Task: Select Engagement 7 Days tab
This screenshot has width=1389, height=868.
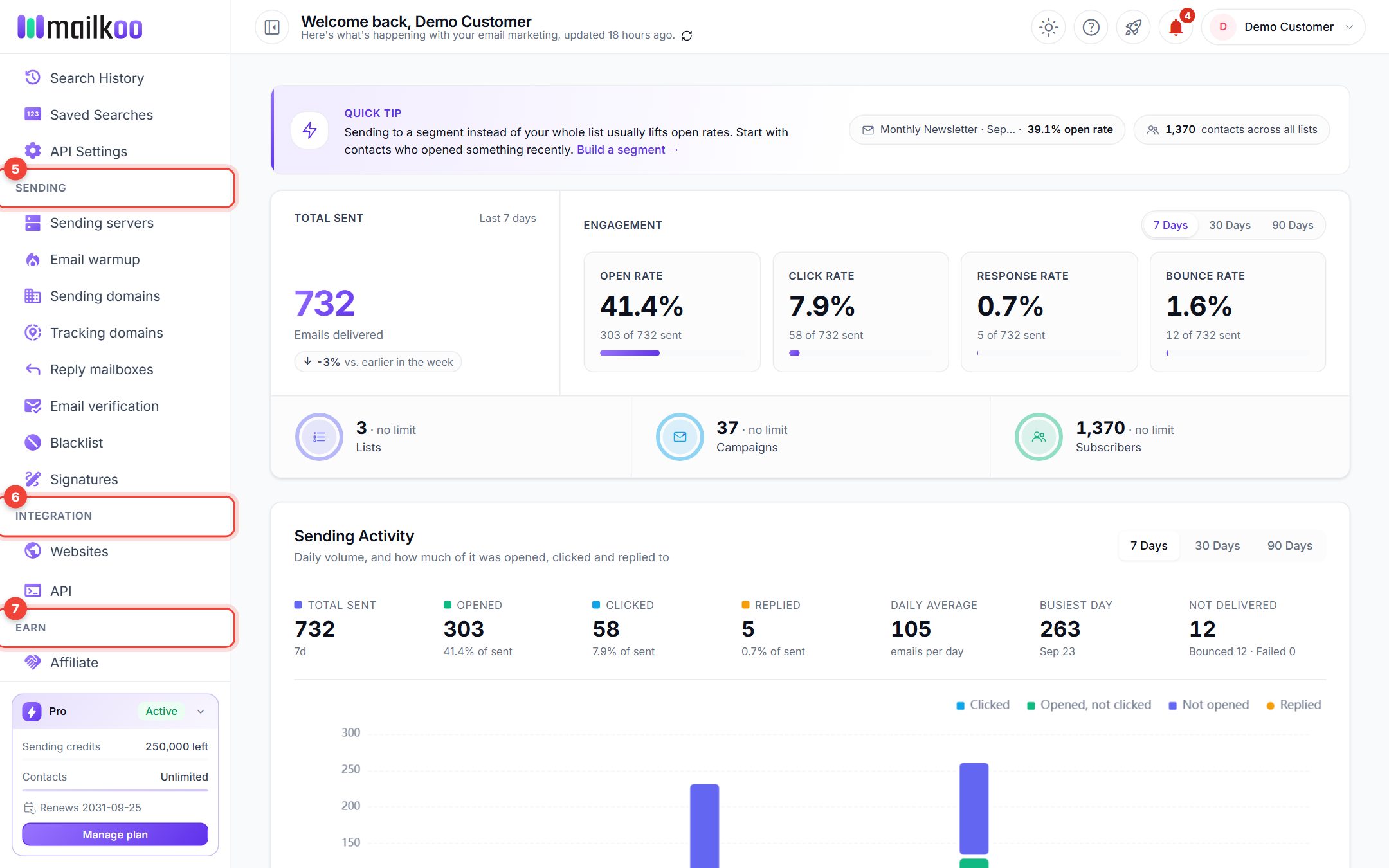Action: tap(1170, 225)
